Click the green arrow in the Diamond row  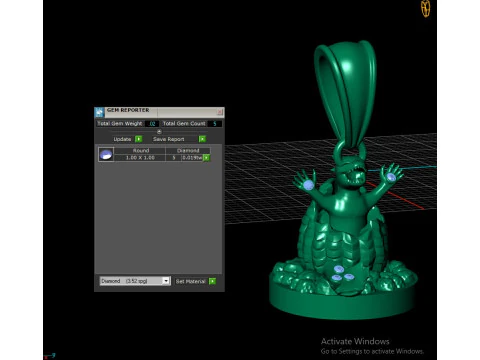(x=207, y=158)
